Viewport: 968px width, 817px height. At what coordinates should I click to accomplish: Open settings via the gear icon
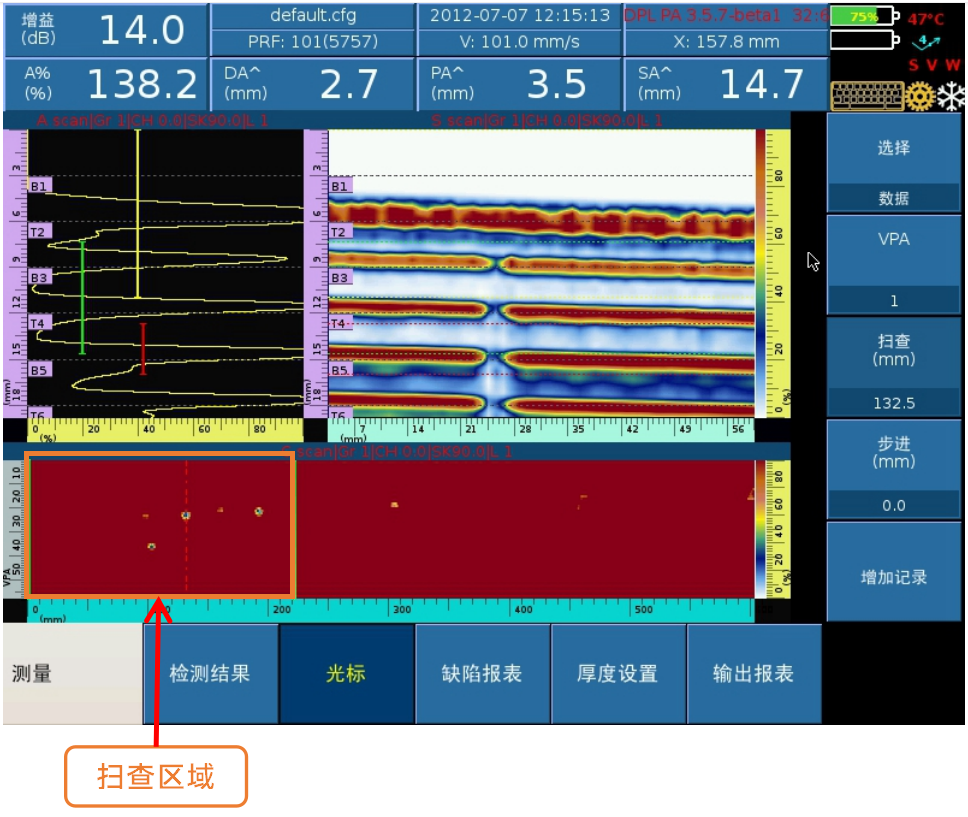pos(919,96)
